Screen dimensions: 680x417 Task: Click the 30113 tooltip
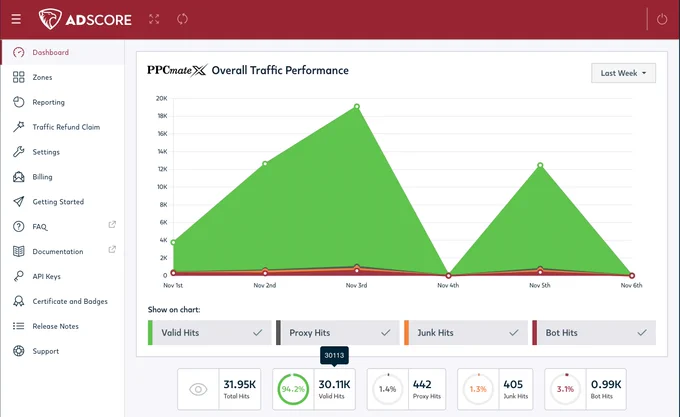[334, 355]
